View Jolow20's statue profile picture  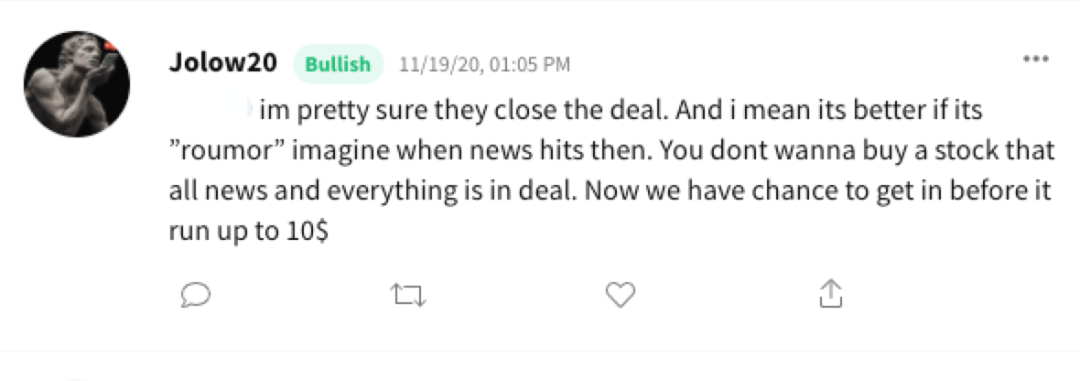coord(76,83)
